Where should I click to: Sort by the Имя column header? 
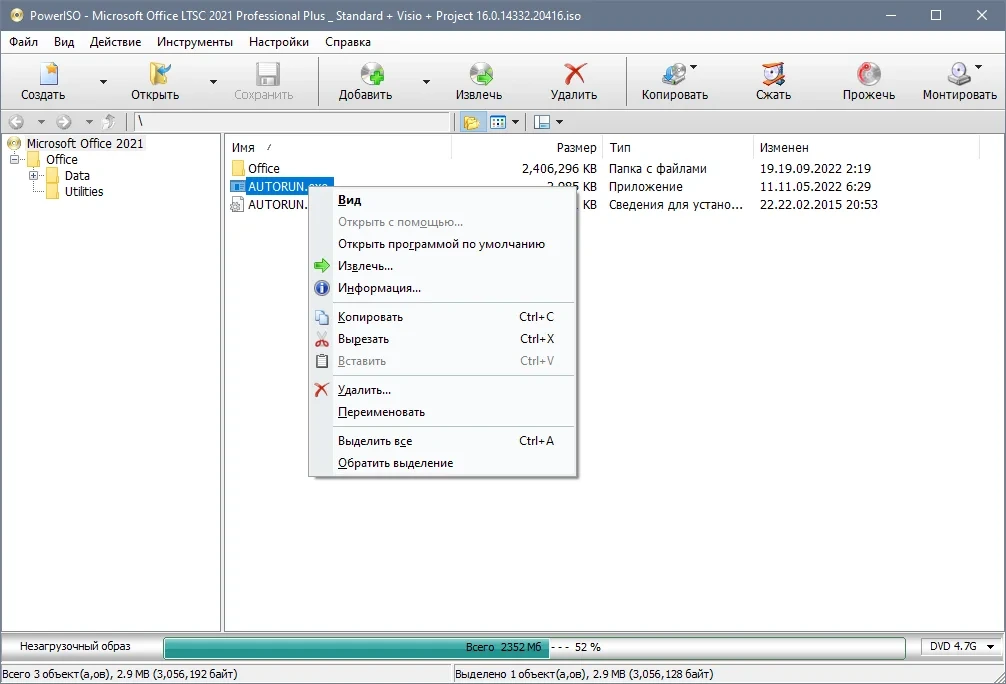(339, 148)
